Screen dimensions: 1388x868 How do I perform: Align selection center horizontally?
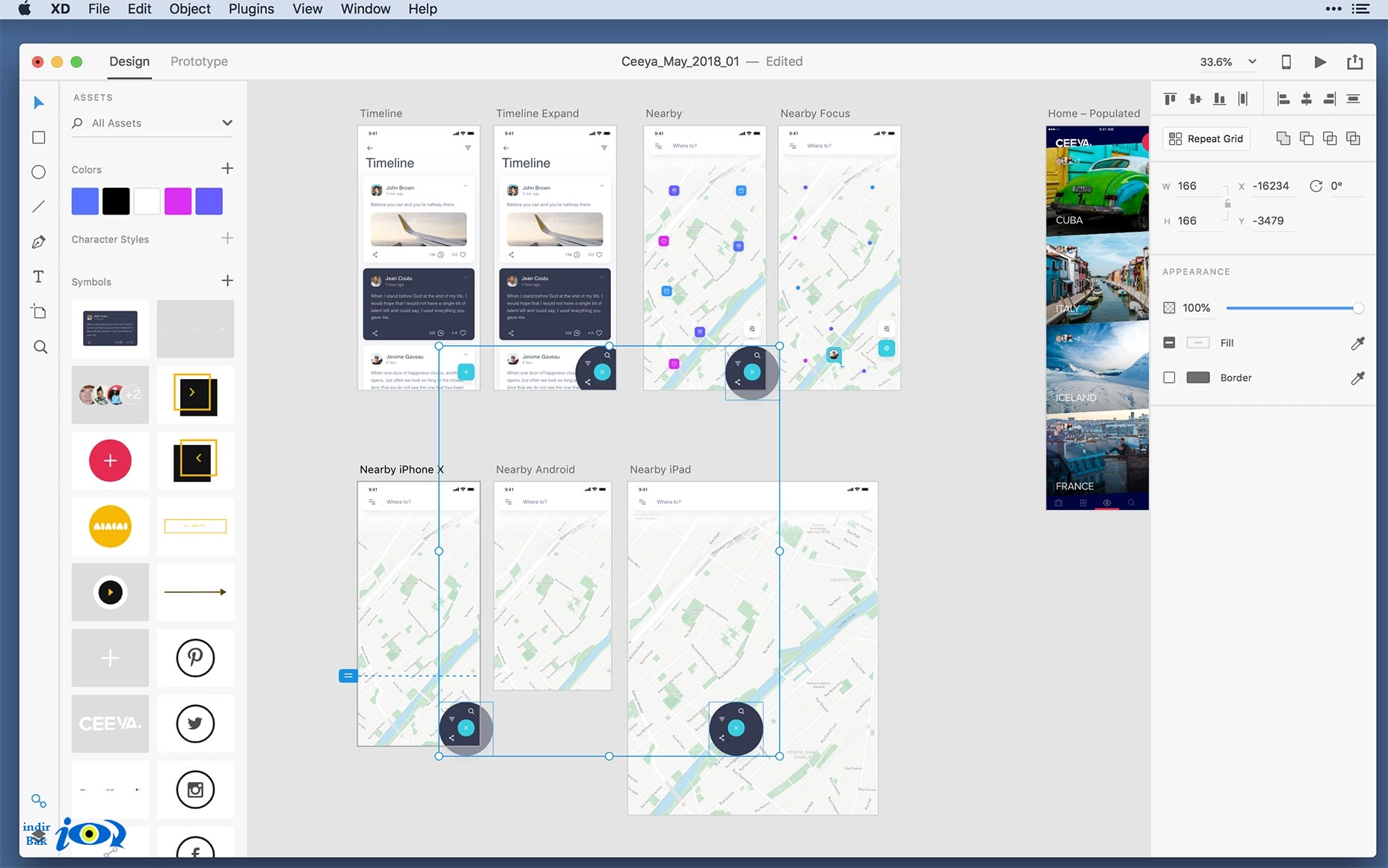click(x=1306, y=99)
